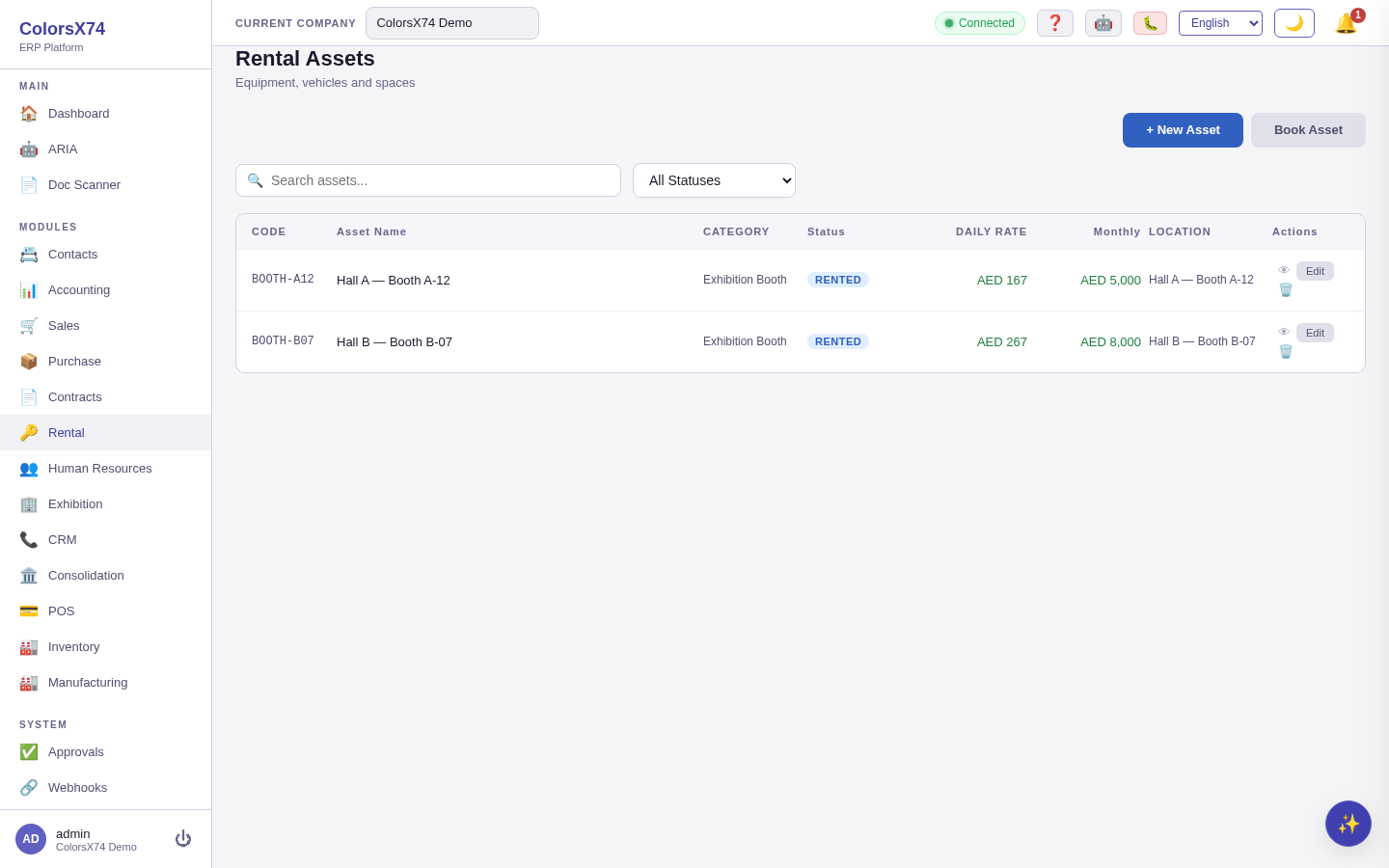This screenshot has height=868, width=1389.
Task: Open the CRM menu item
Action: [106, 539]
